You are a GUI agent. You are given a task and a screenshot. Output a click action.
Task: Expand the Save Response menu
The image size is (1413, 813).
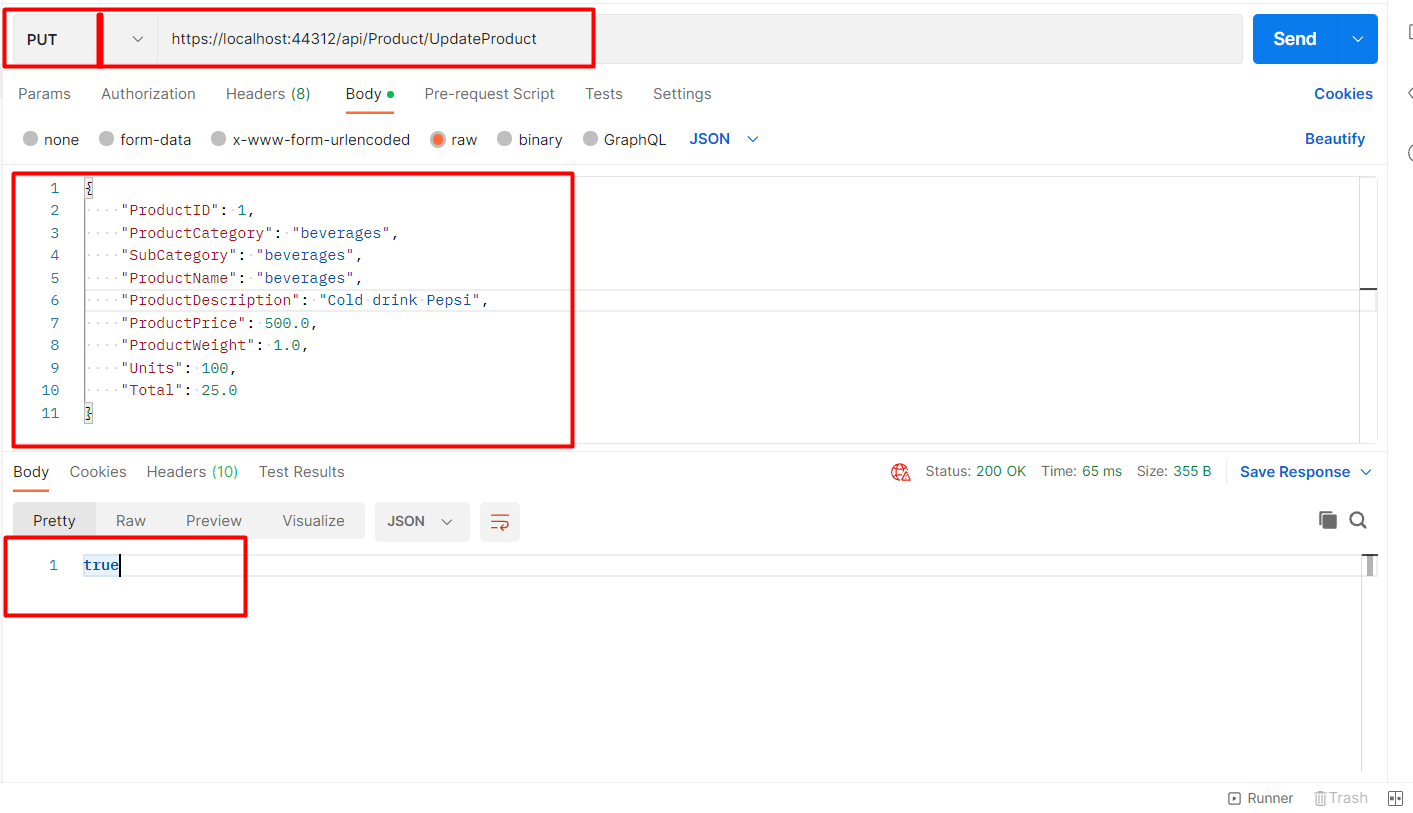point(1306,472)
